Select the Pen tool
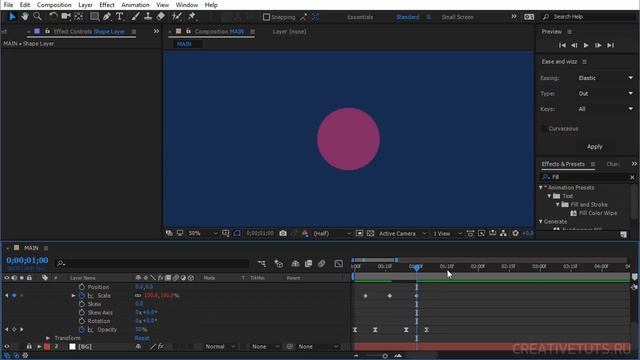Image resolution: width=640 pixels, height=360 pixels. point(107,16)
